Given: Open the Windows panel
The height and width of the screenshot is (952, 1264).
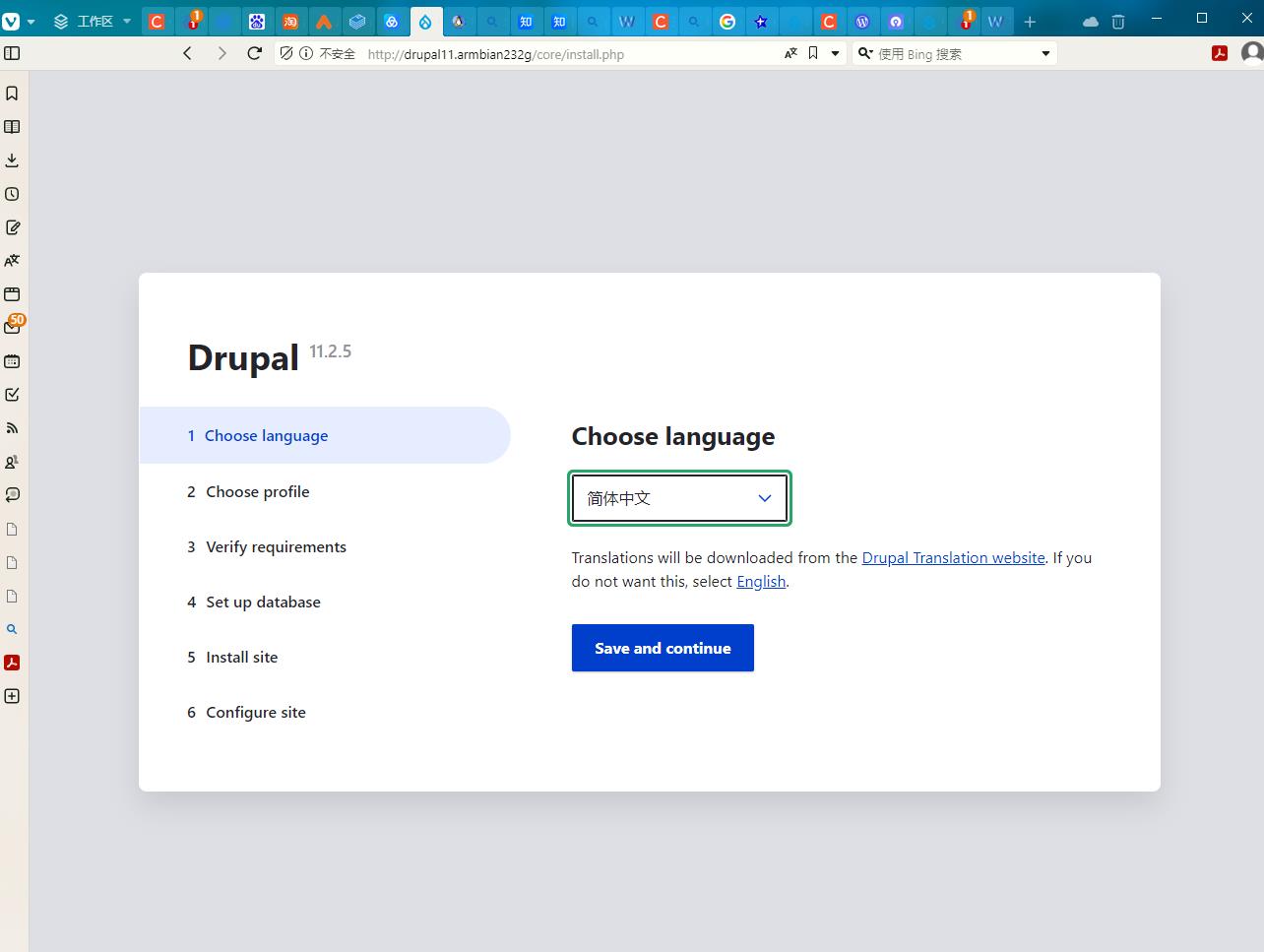Looking at the screenshot, I should 12,294.
